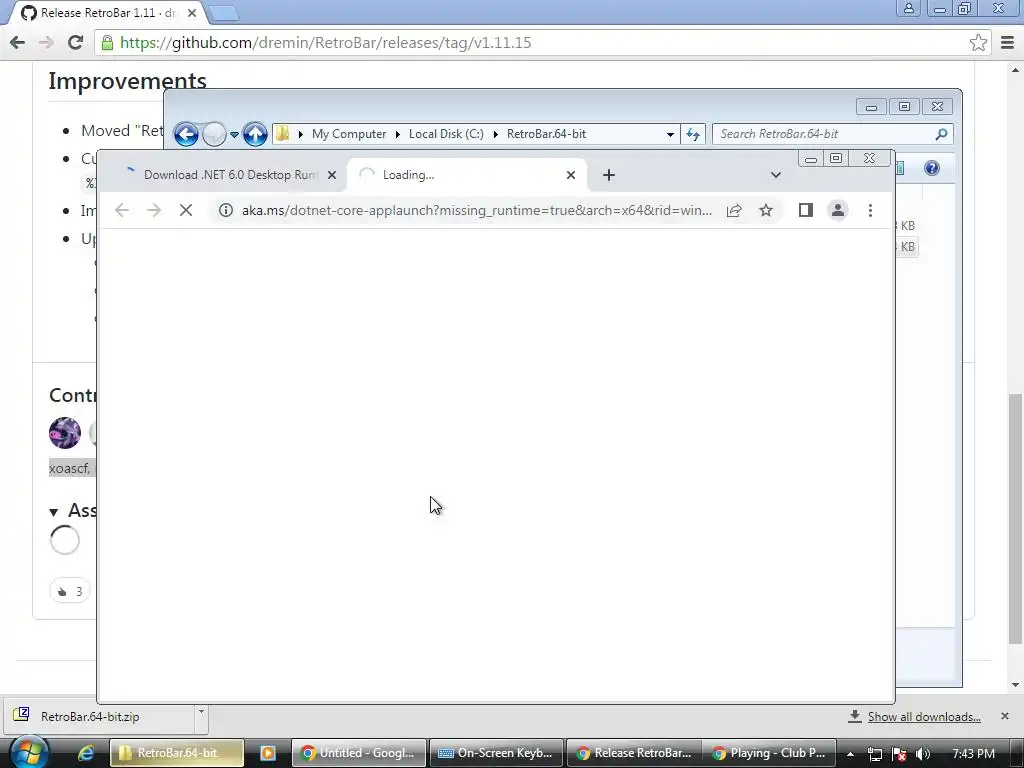
Task: Click the 7:43 PM taskbar clock
Action: point(973,754)
